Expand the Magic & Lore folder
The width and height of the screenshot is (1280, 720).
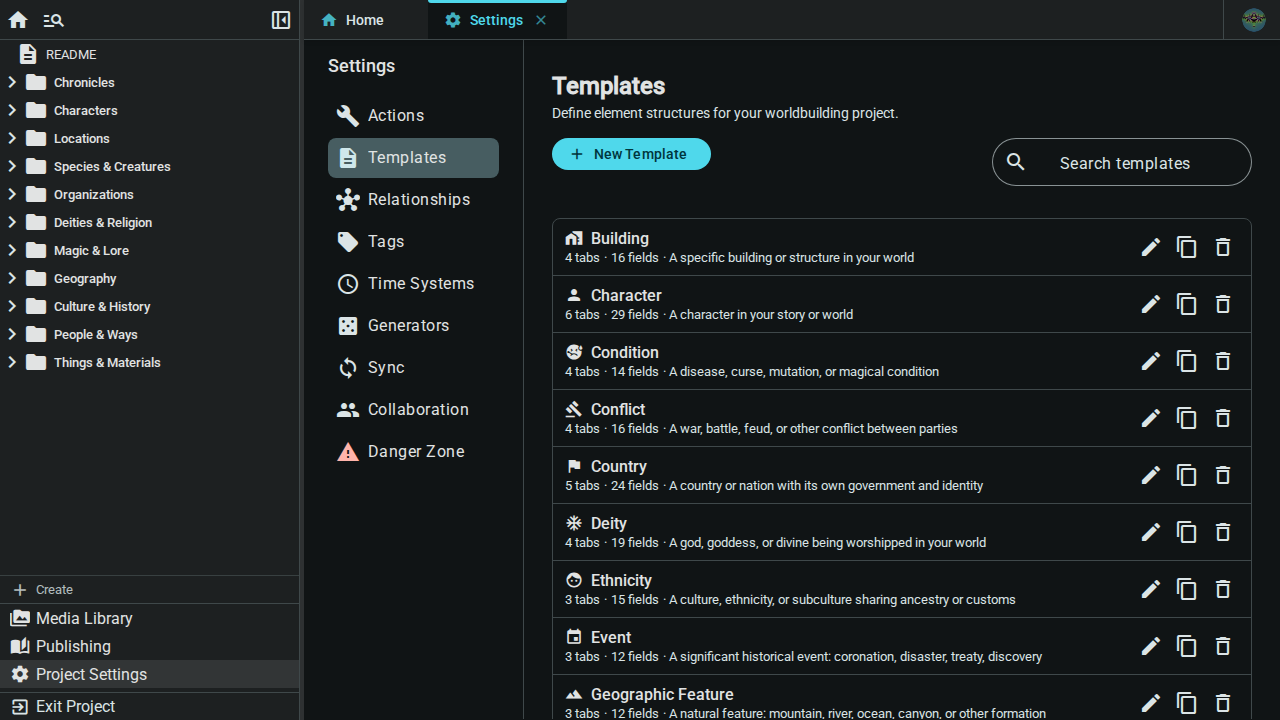12,250
